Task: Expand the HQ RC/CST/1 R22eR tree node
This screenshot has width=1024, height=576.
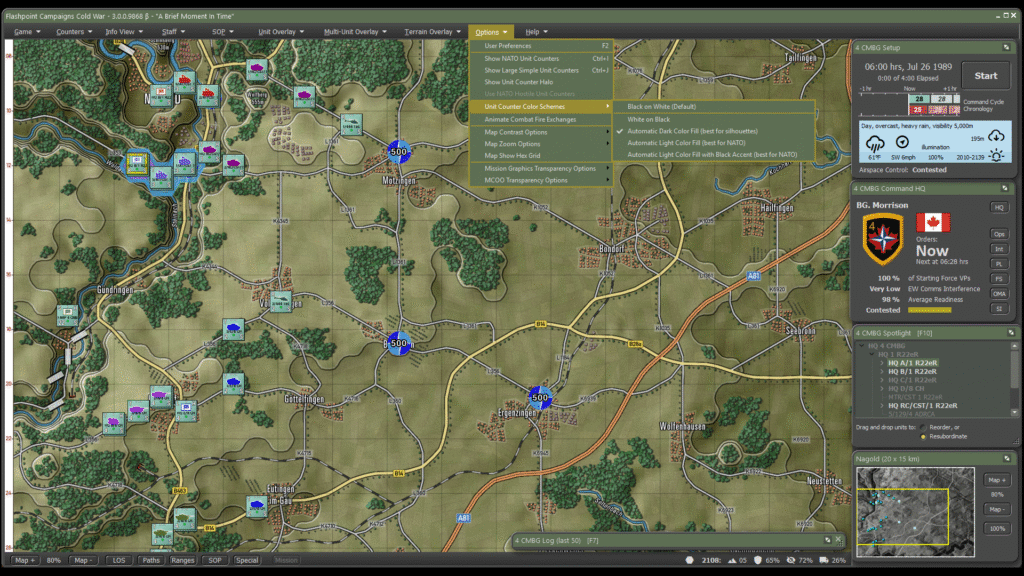Action: coord(882,405)
